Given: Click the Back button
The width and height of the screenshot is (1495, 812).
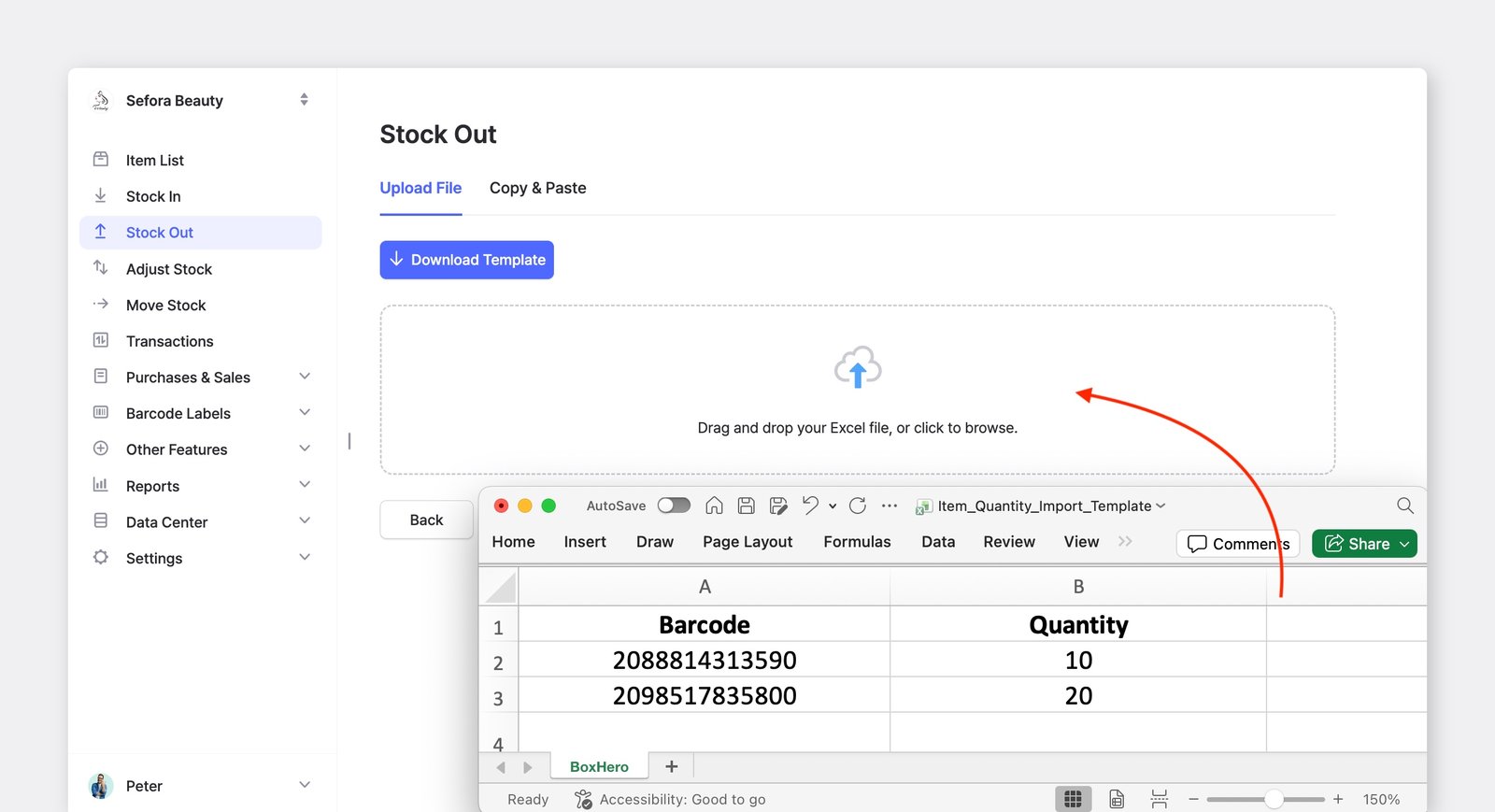Looking at the screenshot, I should coord(426,520).
